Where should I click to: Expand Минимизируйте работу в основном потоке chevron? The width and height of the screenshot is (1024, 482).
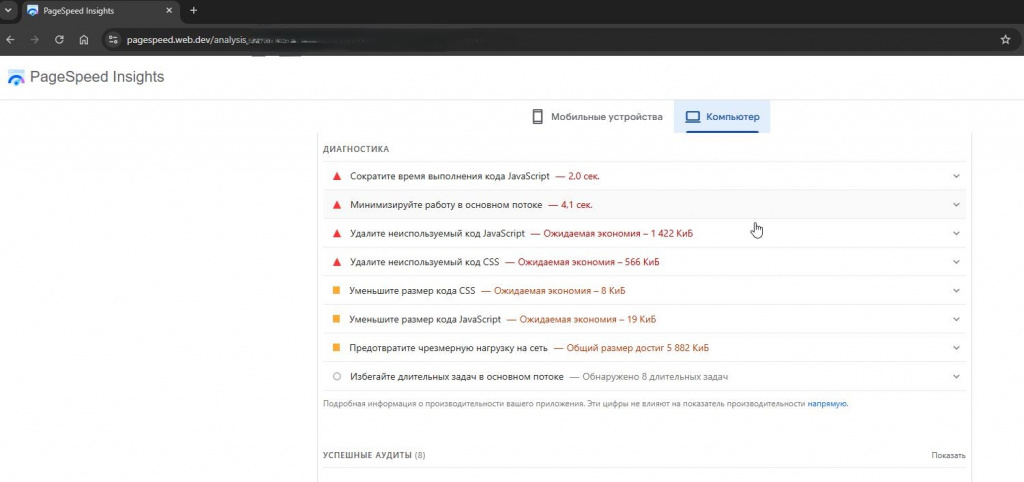point(956,205)
